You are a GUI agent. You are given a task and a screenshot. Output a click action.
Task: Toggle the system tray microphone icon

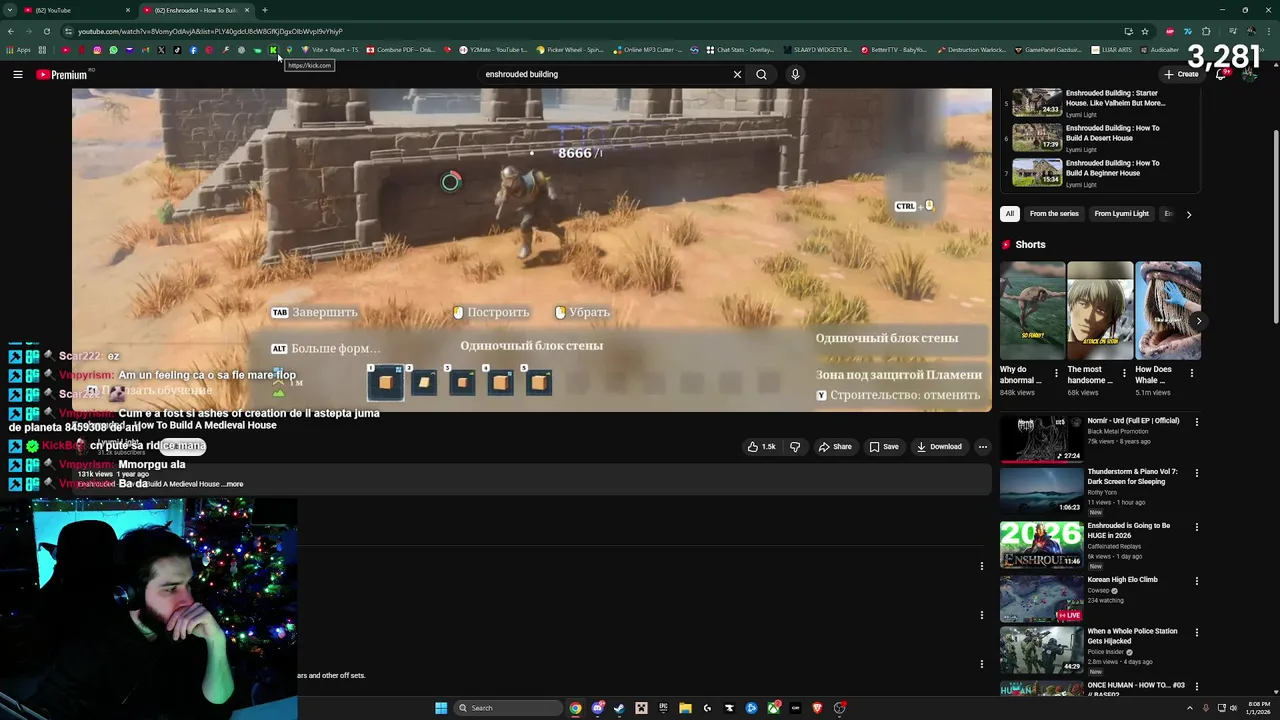point(1206,708)
